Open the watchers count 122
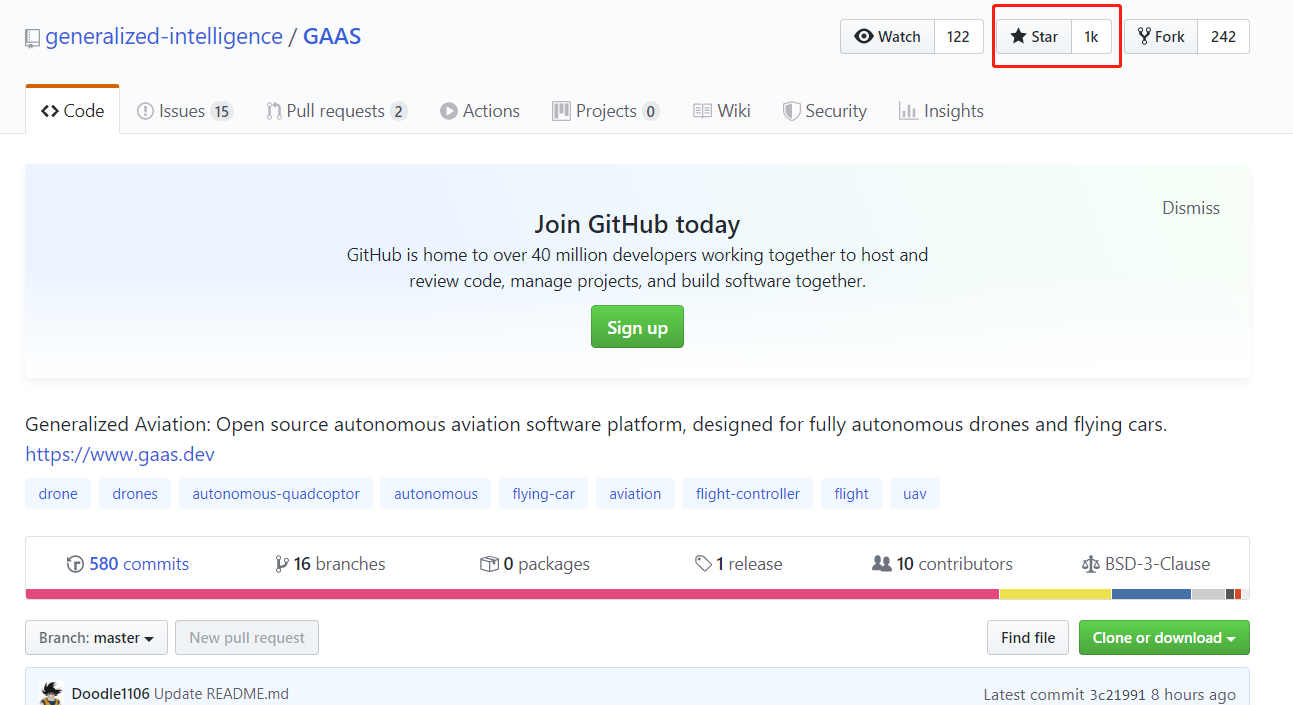The image size is (1293, 705). (958, 37)
